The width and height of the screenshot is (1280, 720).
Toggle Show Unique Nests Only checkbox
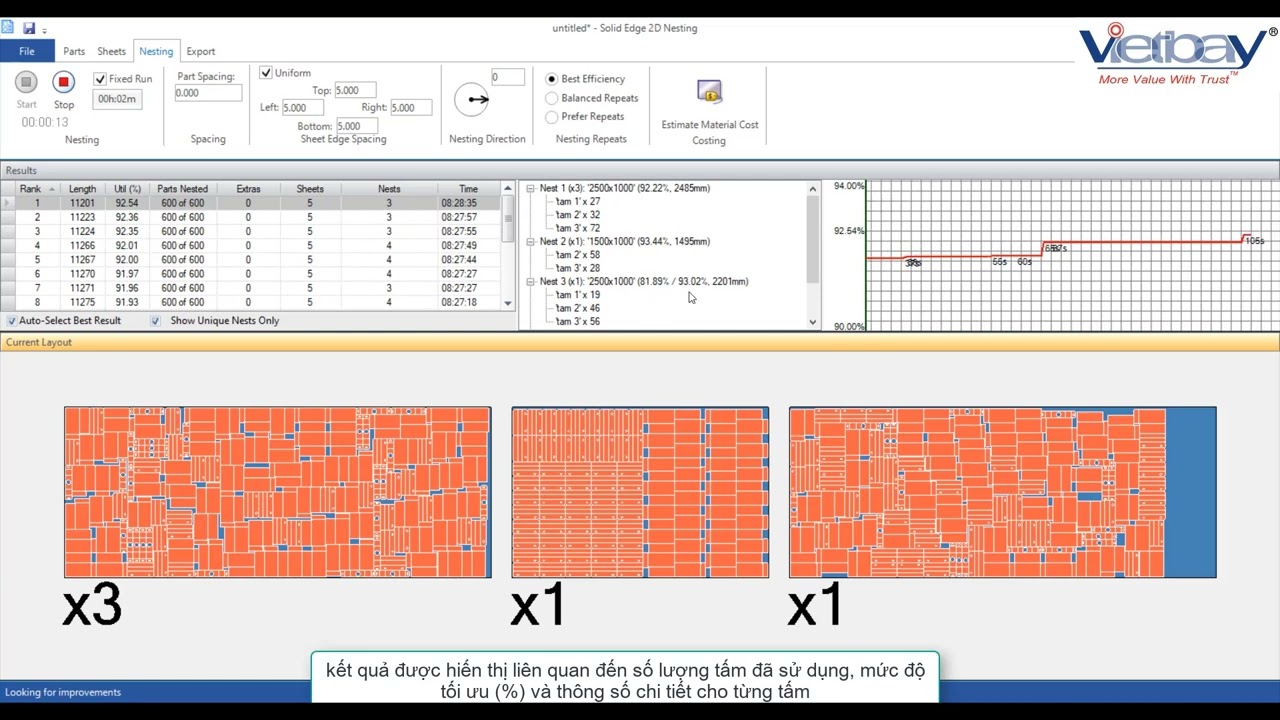(x=155, y=321)
